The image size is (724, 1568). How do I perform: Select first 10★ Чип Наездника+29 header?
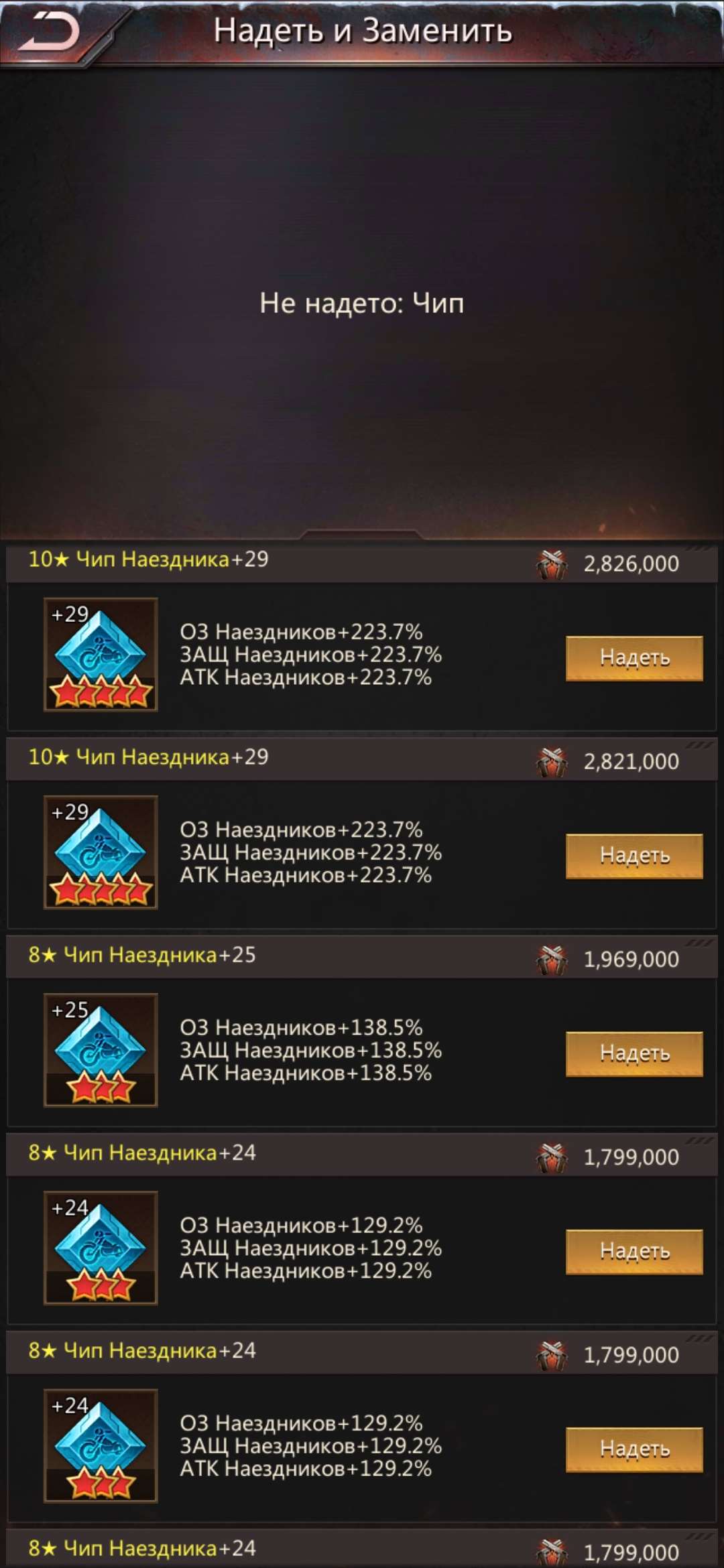pyautogui.click(x=362, y=563)
